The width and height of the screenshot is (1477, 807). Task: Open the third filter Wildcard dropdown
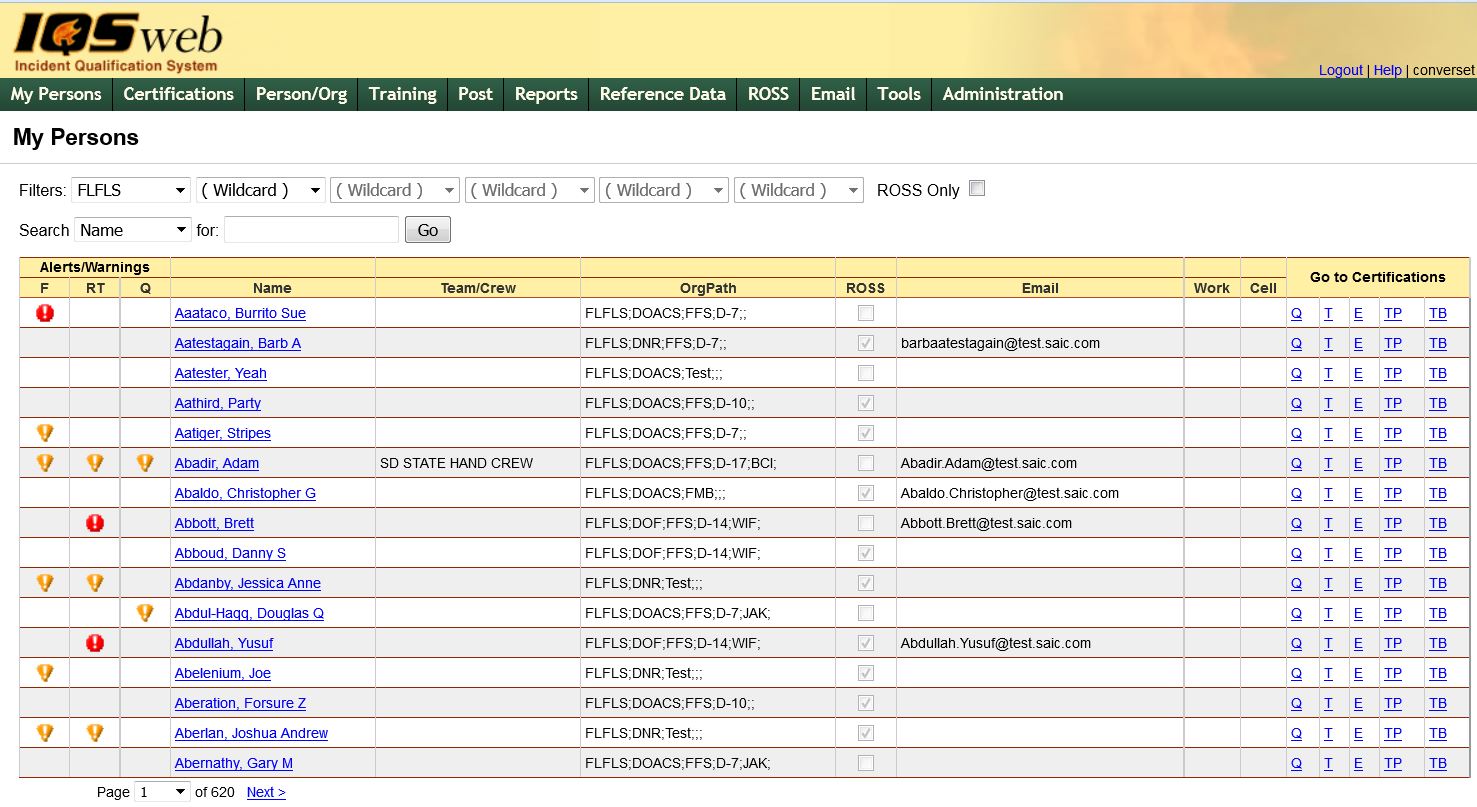pyautogui.click(x=395, y=190)
